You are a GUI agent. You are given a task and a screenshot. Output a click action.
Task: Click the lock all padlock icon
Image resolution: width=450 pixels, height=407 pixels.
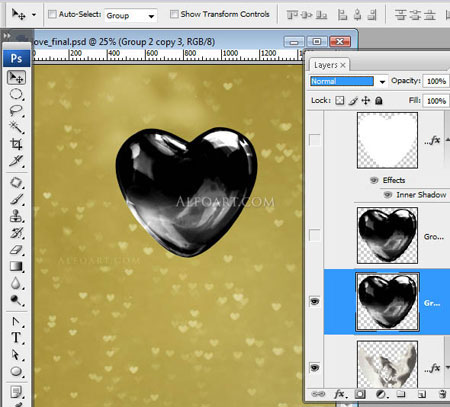(379, 100)
